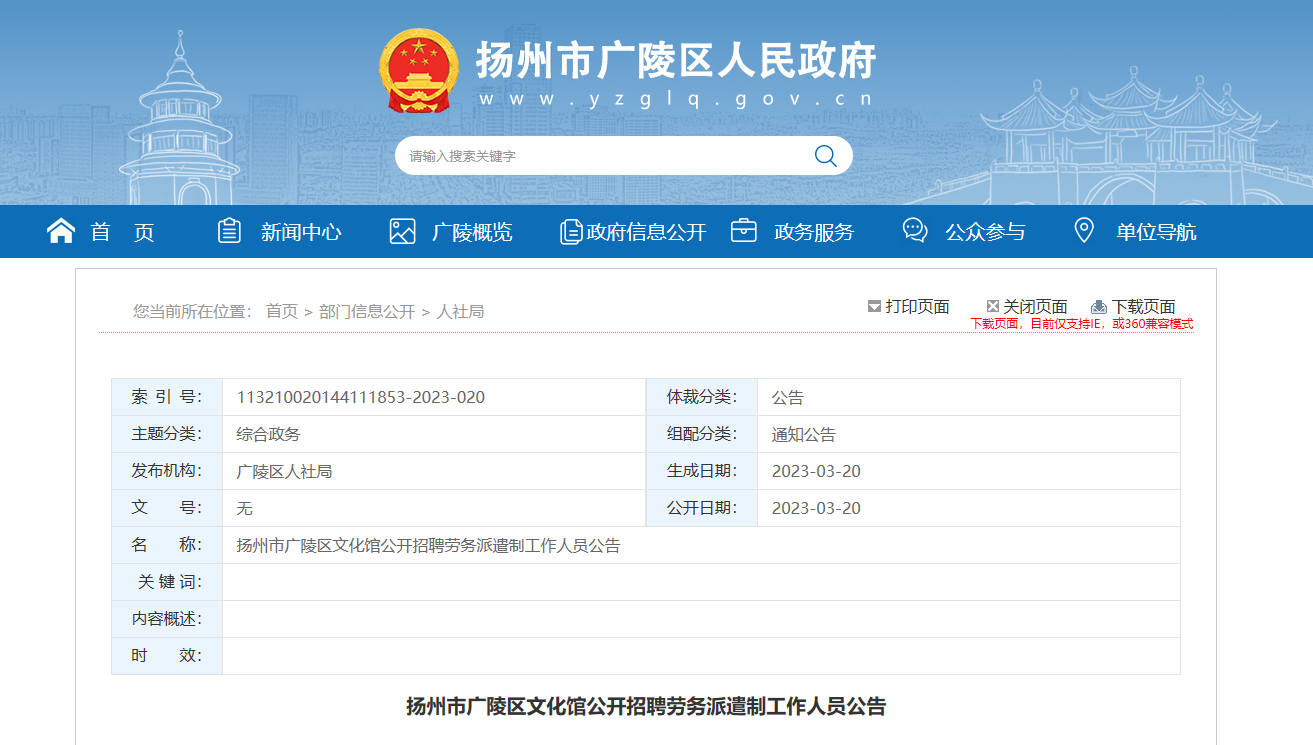
Task: Click the magnifier search icon
Action: [825, 155]
